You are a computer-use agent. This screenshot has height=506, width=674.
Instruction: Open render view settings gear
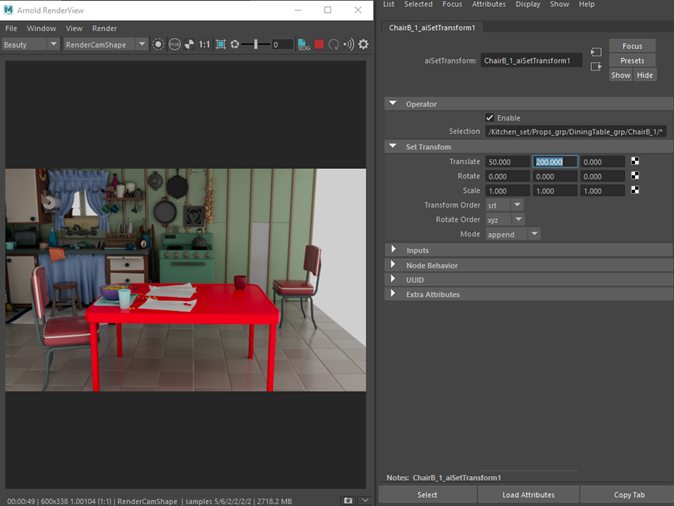[363, 44]
